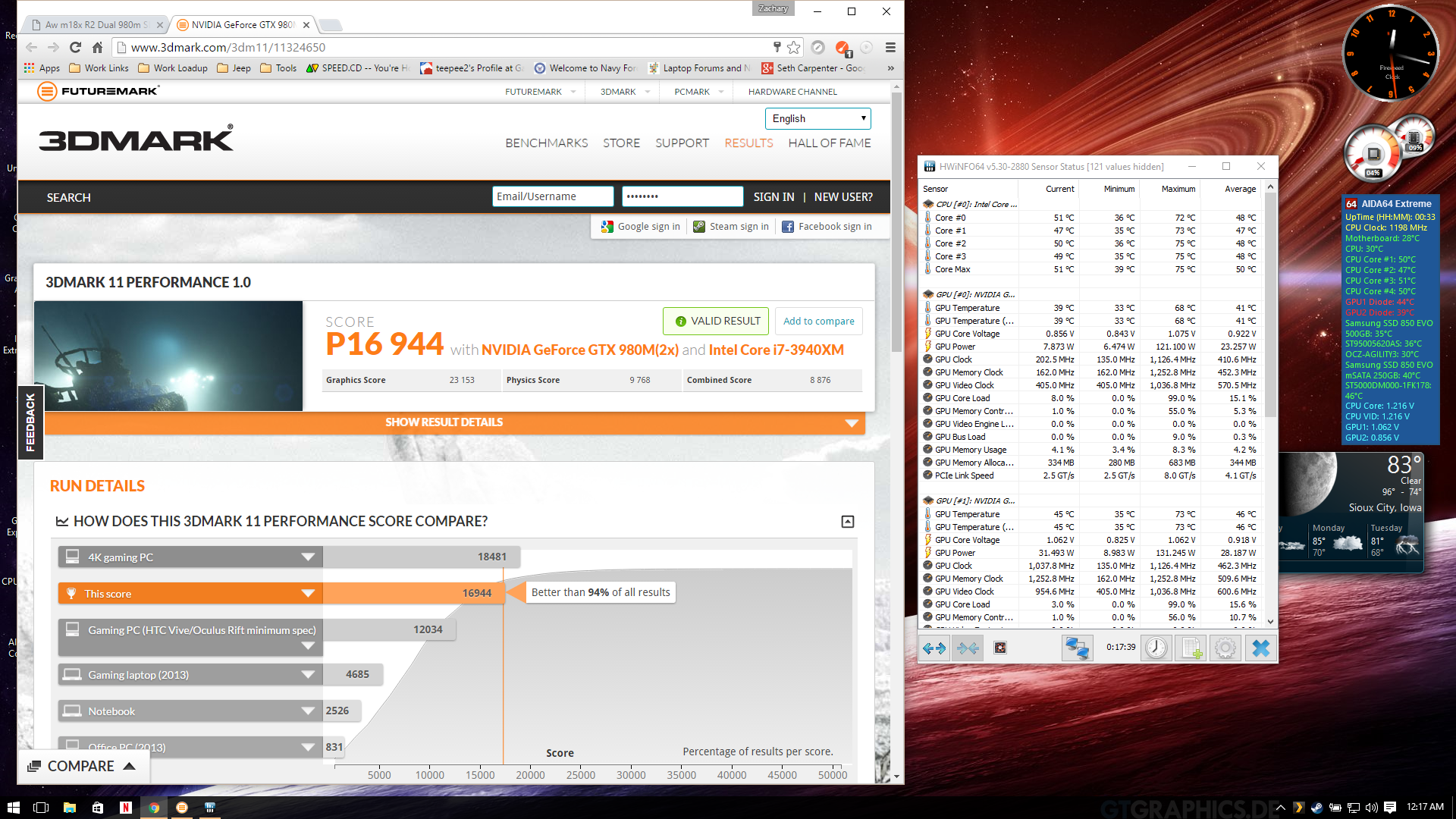The height and width of the screenshot is (819, 1456).
Task: Click HWiNFO log file sheet icon
Action: (1191, 648)
